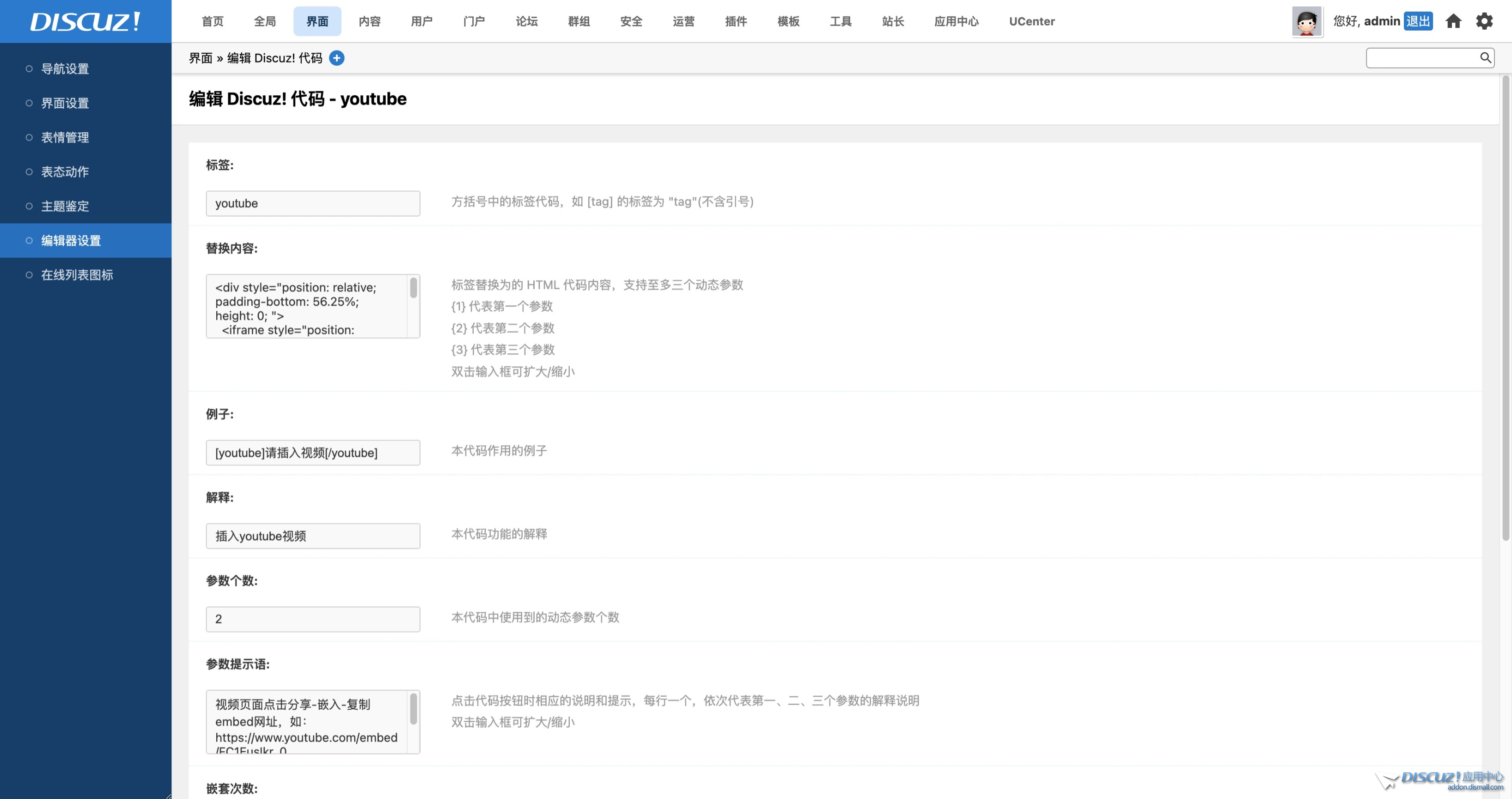Go to 在线列表图标 sidebar entry
Image resolution: width=1512 pixels, height=799 pixels.
click(x=77, y=275)
